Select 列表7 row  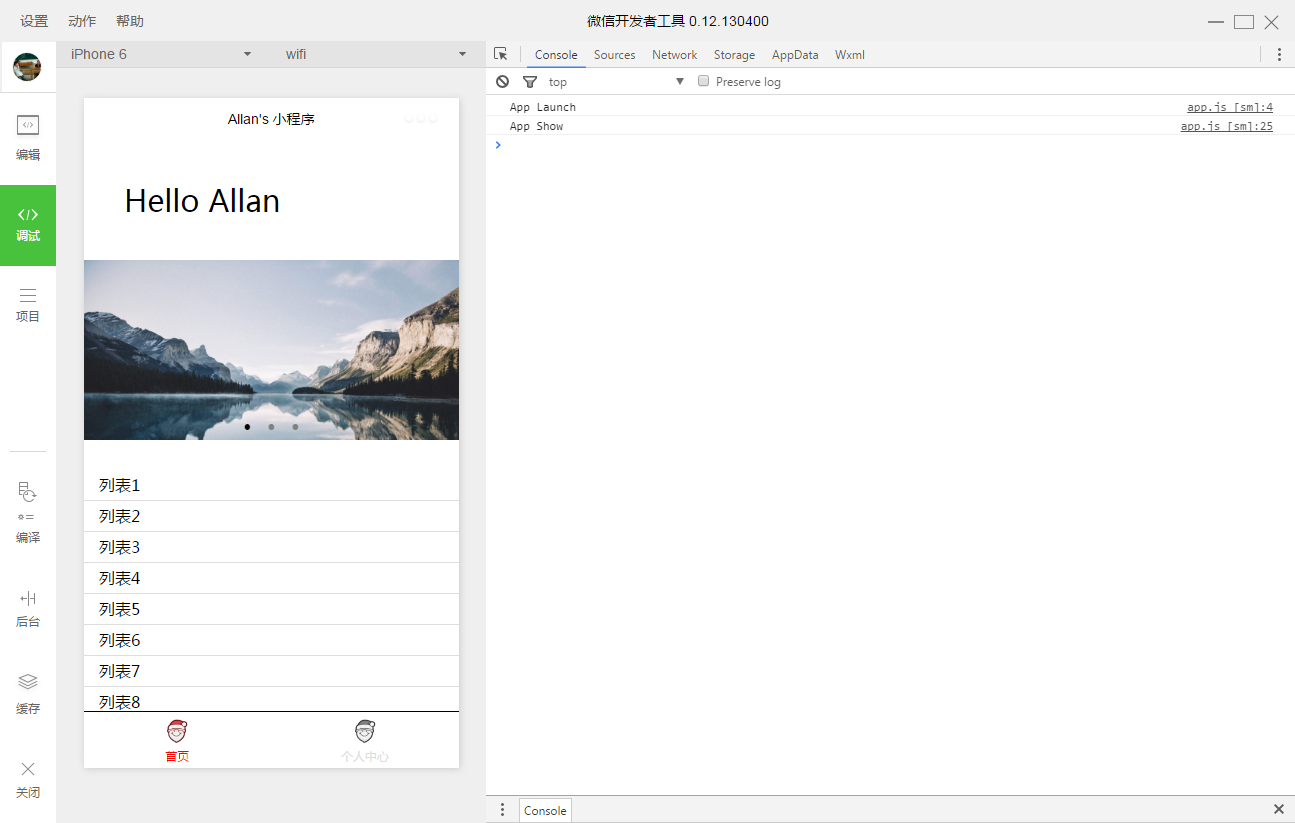pos(271,671)
